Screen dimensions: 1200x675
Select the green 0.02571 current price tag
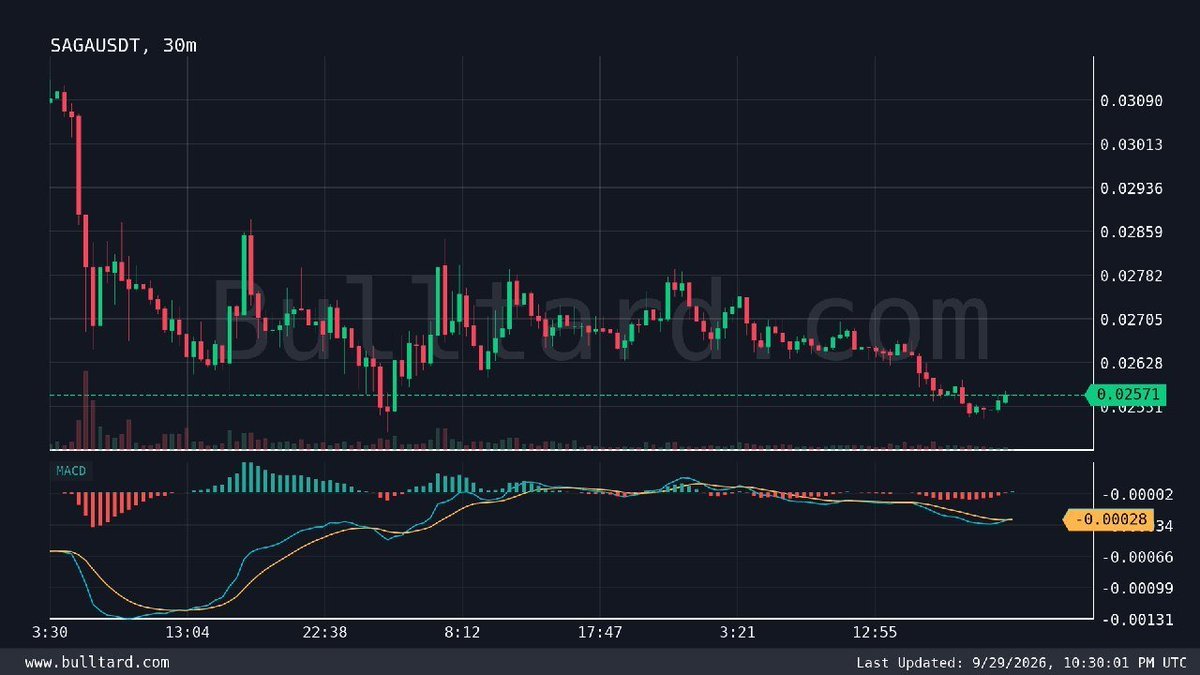[1126, 395]
